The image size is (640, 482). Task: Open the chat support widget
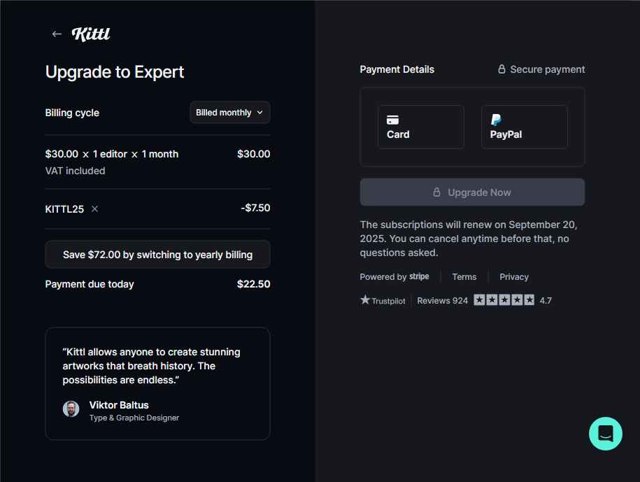pyautogui.click(x=605, y=434)
